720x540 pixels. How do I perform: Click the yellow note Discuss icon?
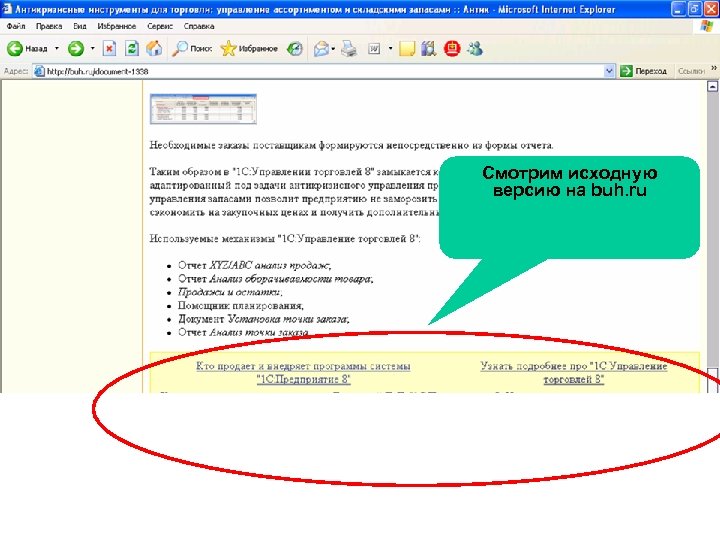coord(407,48)
